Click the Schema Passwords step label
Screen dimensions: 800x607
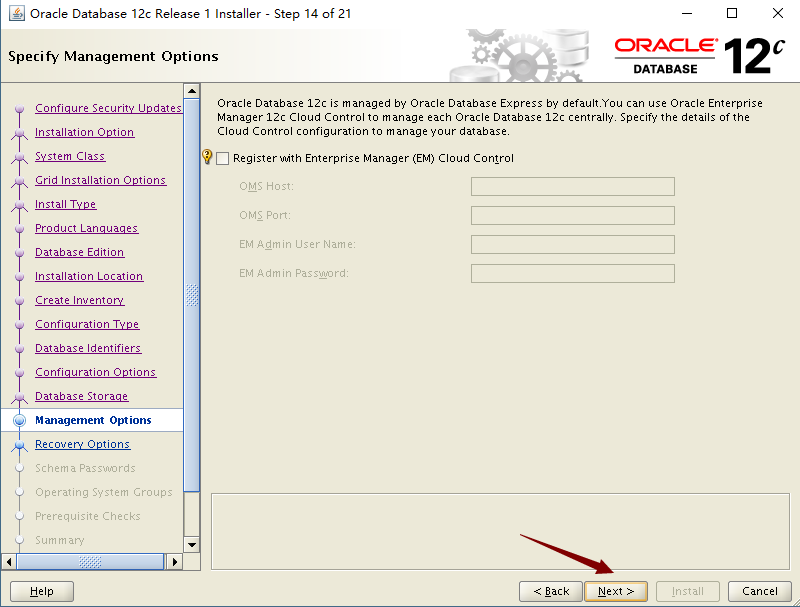[x=85, y=468]
